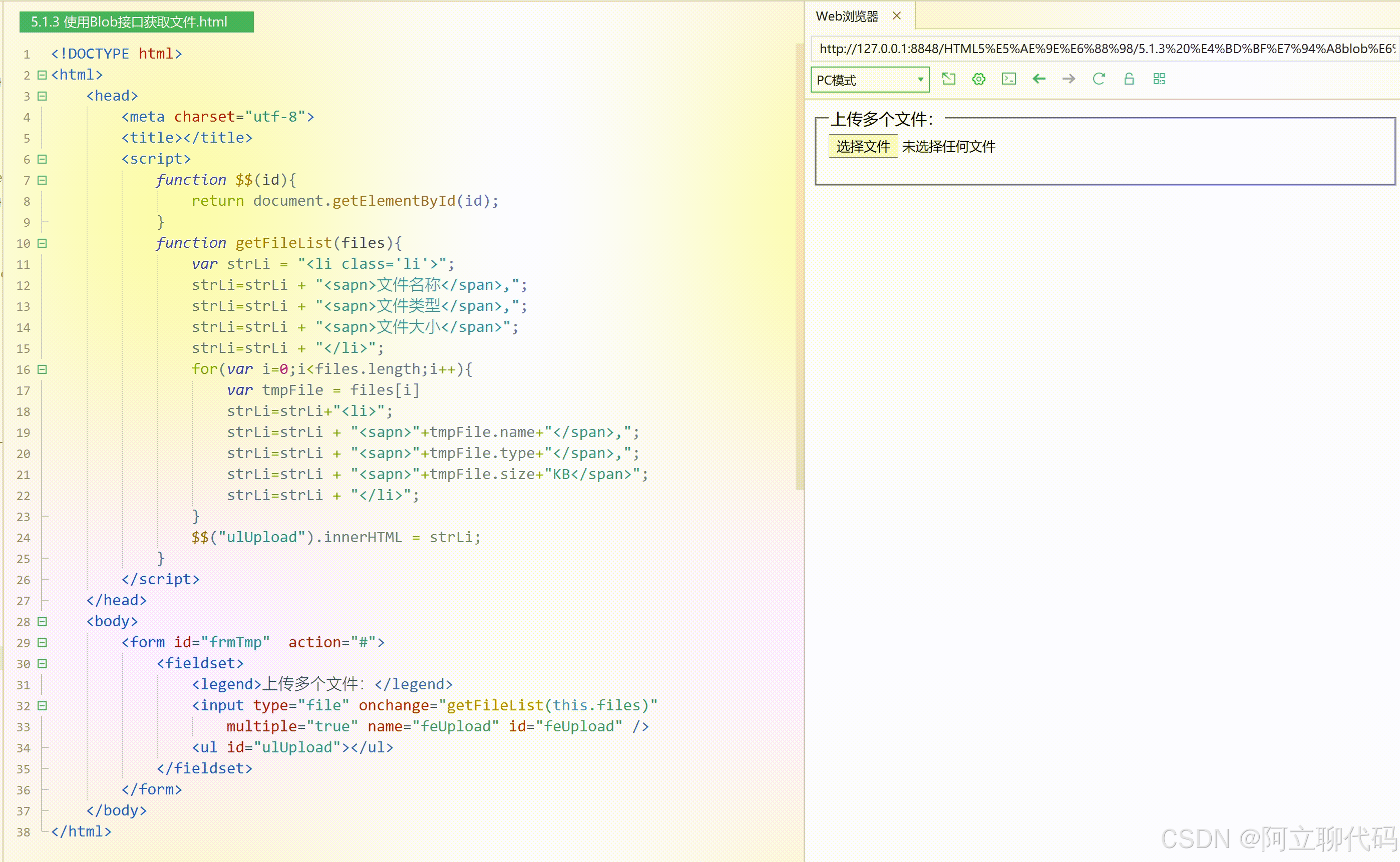
Task: Open the developer console icon
Action: [x=1009, y=79]
